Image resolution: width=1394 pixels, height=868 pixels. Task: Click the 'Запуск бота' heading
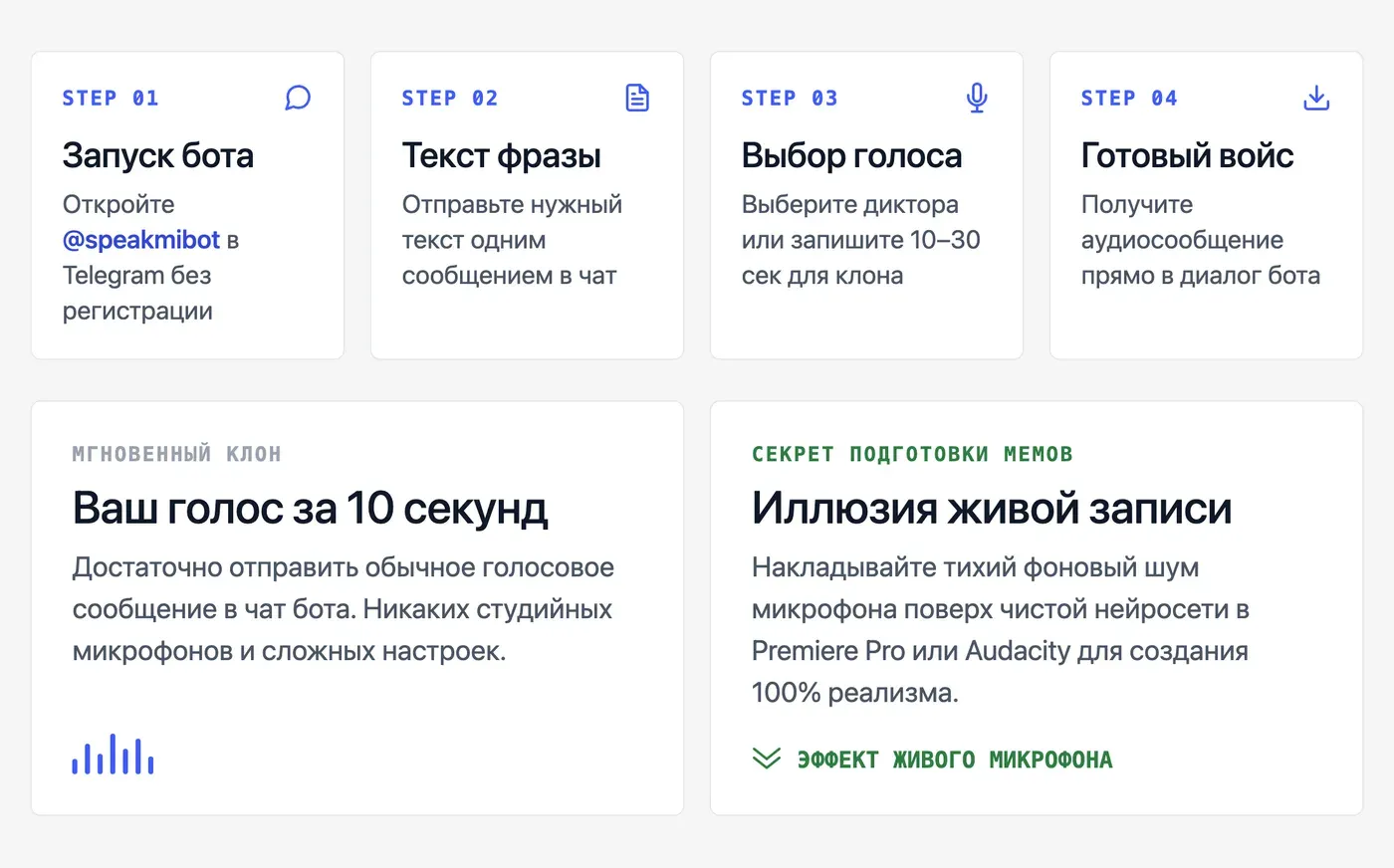(x=158, y=155)
